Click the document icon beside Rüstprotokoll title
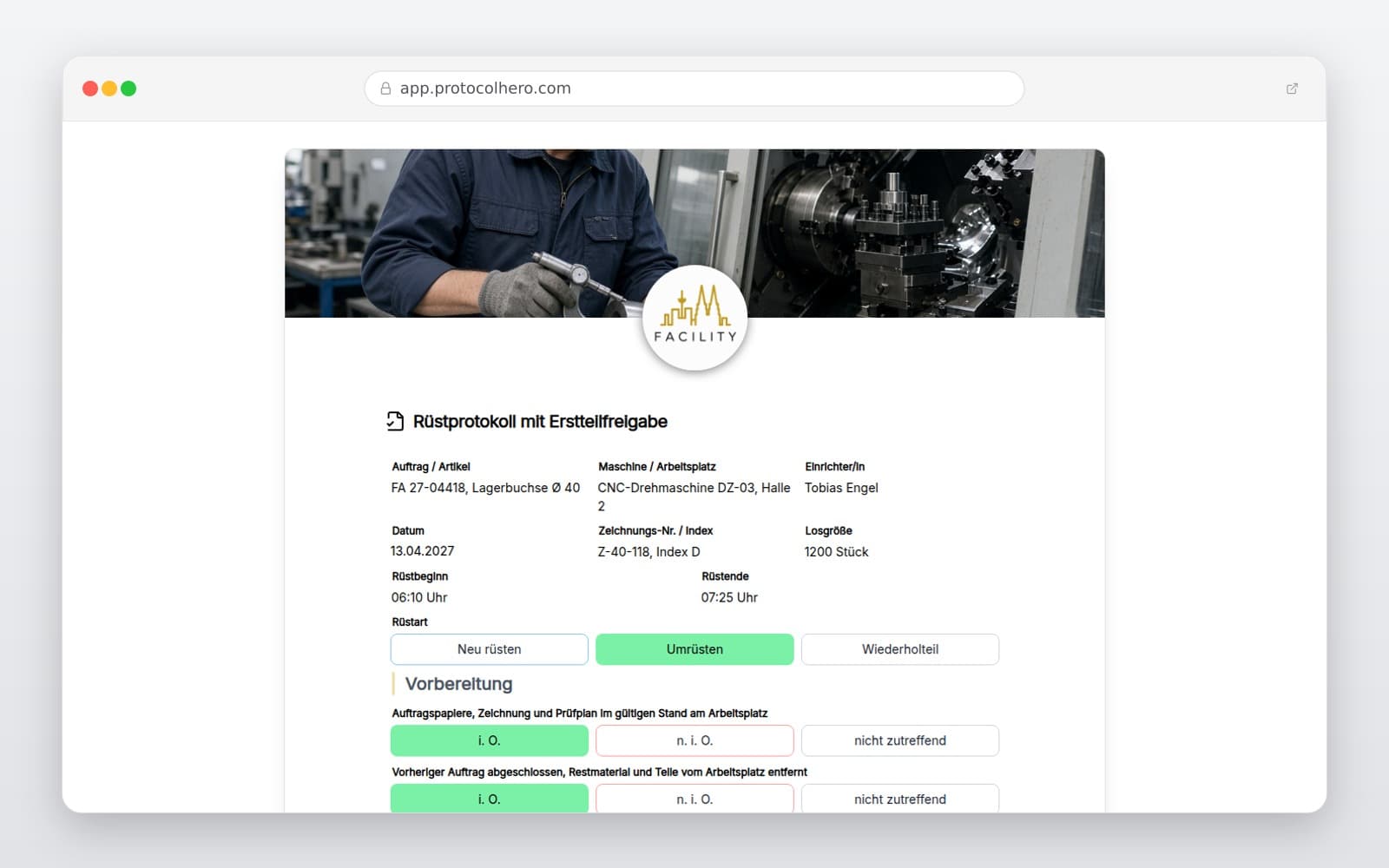 pyautogui.click(x=395, y=421)
